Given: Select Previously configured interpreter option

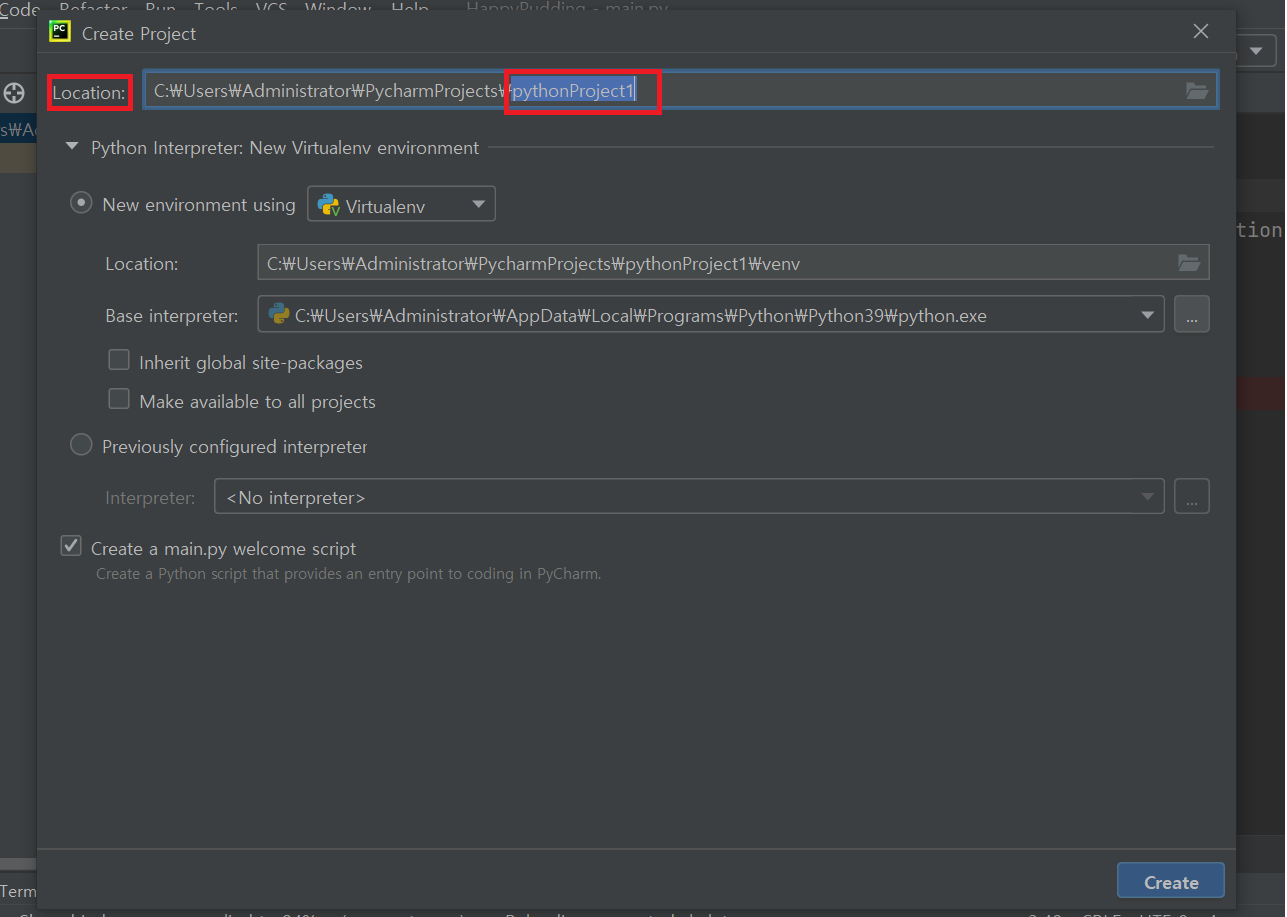Looking at the screenshot, I should [81, 445].
